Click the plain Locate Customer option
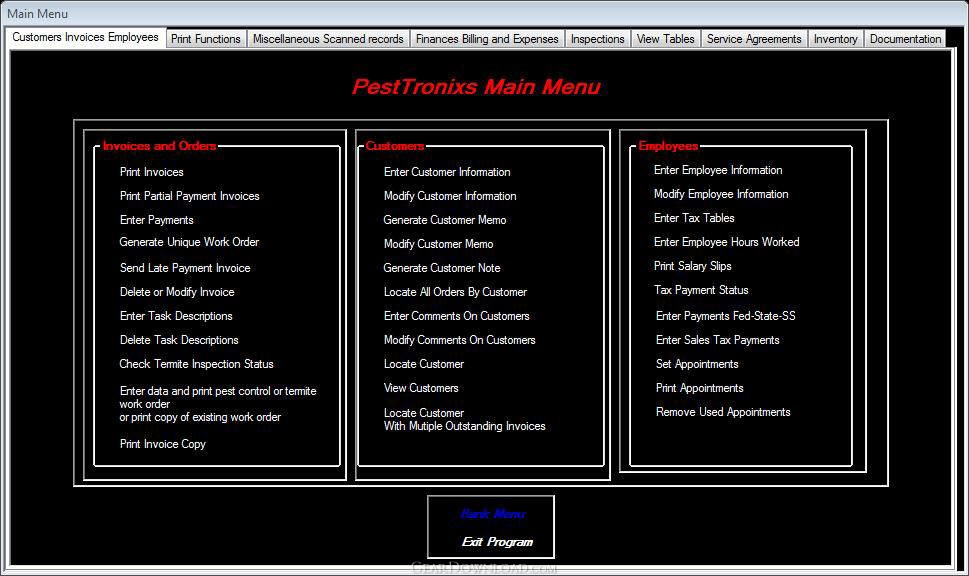The height and width of the screenshot is (576, 969). coord(423,365)
